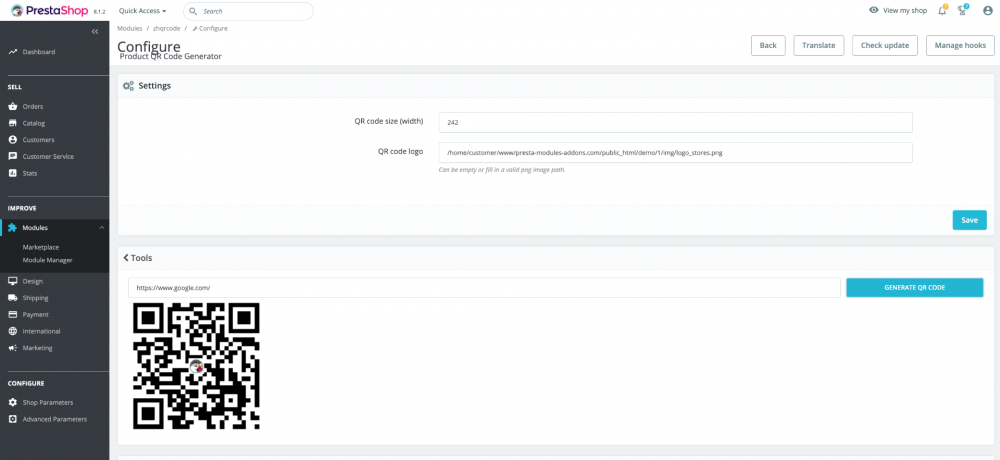Click the eye icon beside View my shop

click(874, 11)
